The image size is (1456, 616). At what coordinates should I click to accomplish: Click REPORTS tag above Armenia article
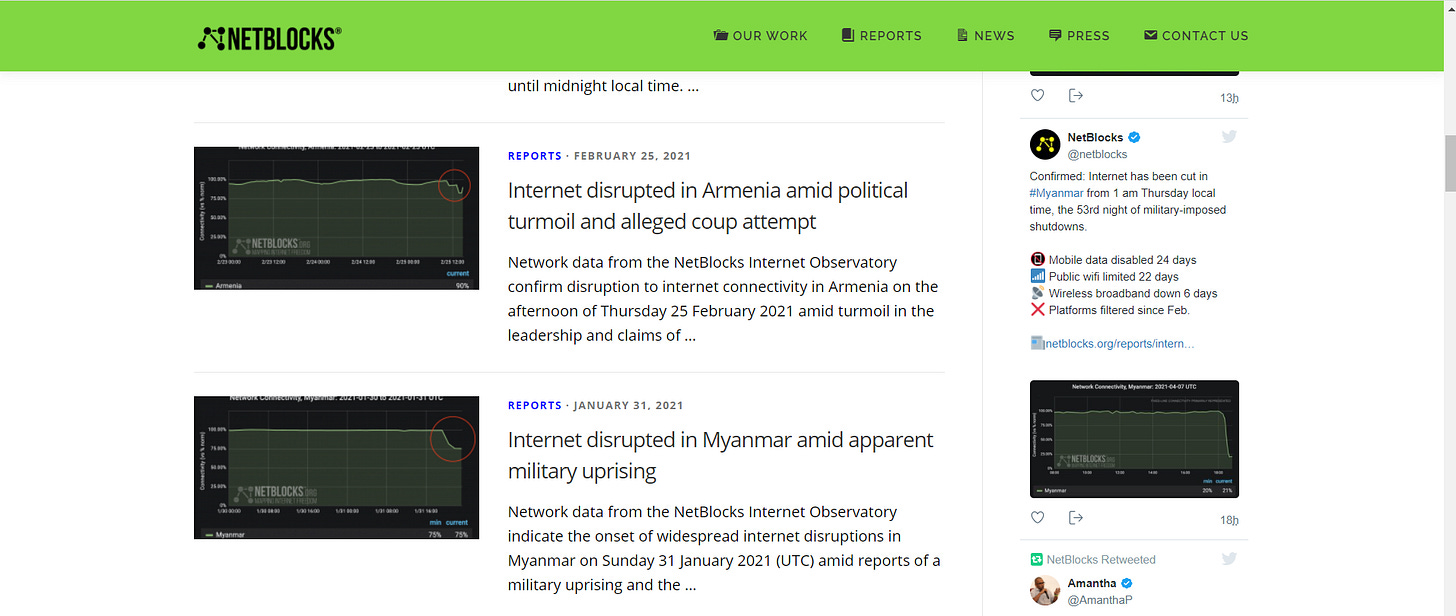(x=535, y=156)
